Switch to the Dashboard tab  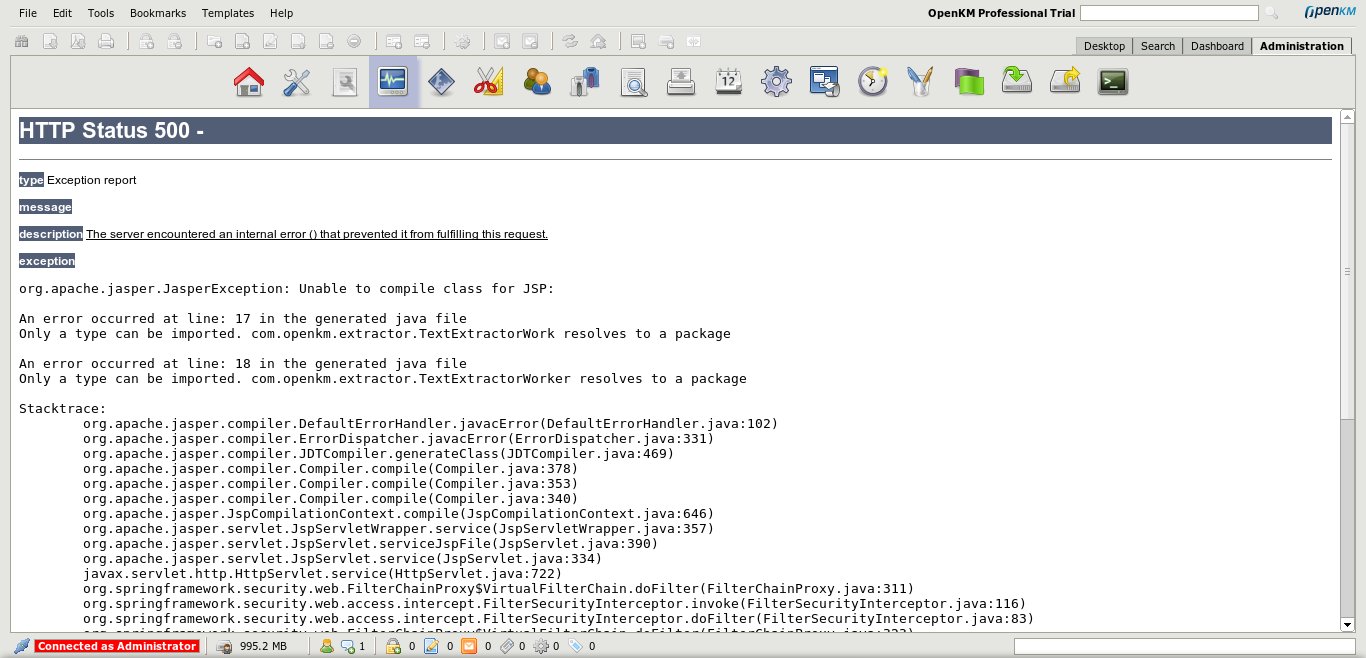point(1217,46)
